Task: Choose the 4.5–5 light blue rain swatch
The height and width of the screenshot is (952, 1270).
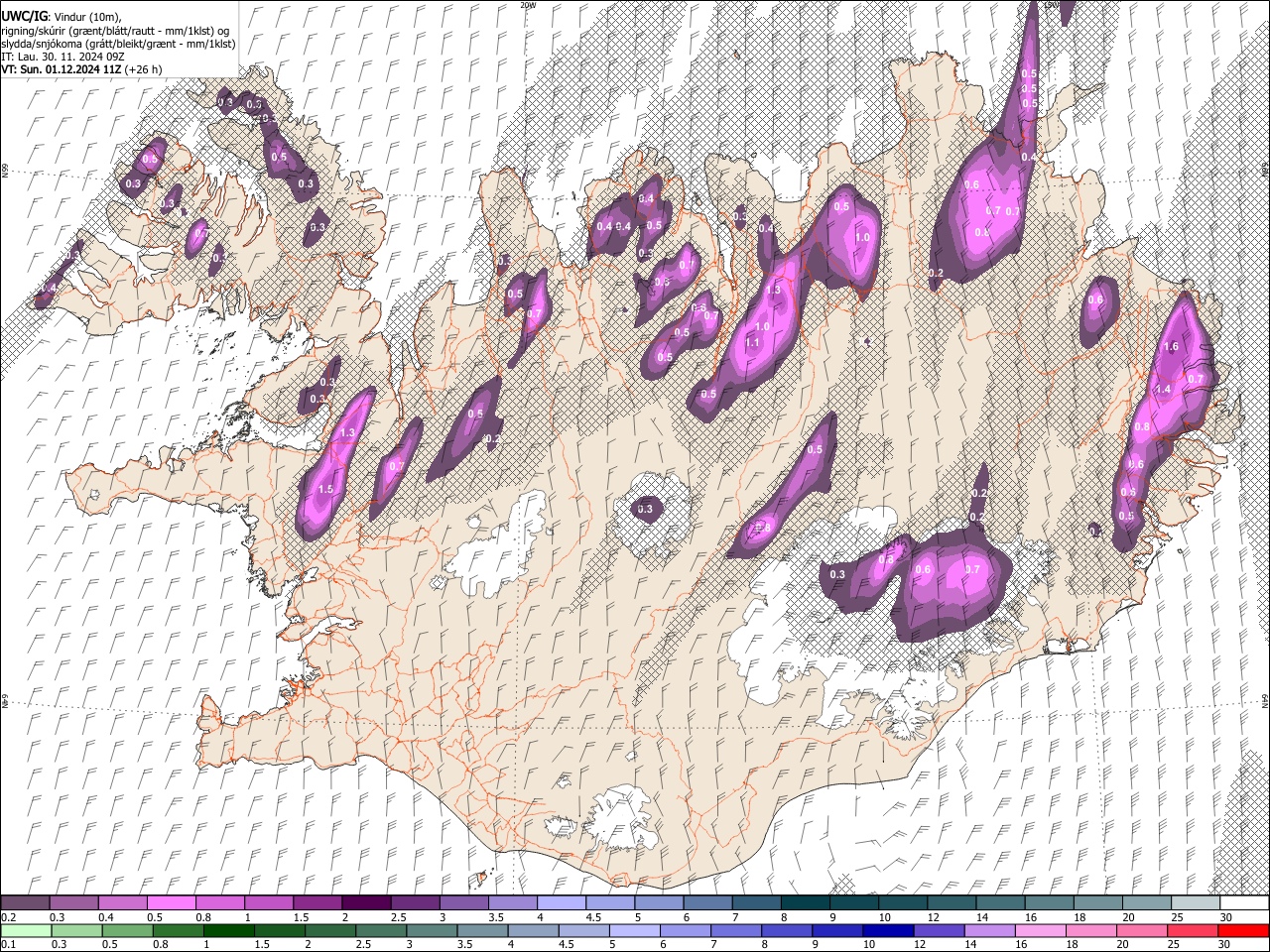Action: coord(583,930)
